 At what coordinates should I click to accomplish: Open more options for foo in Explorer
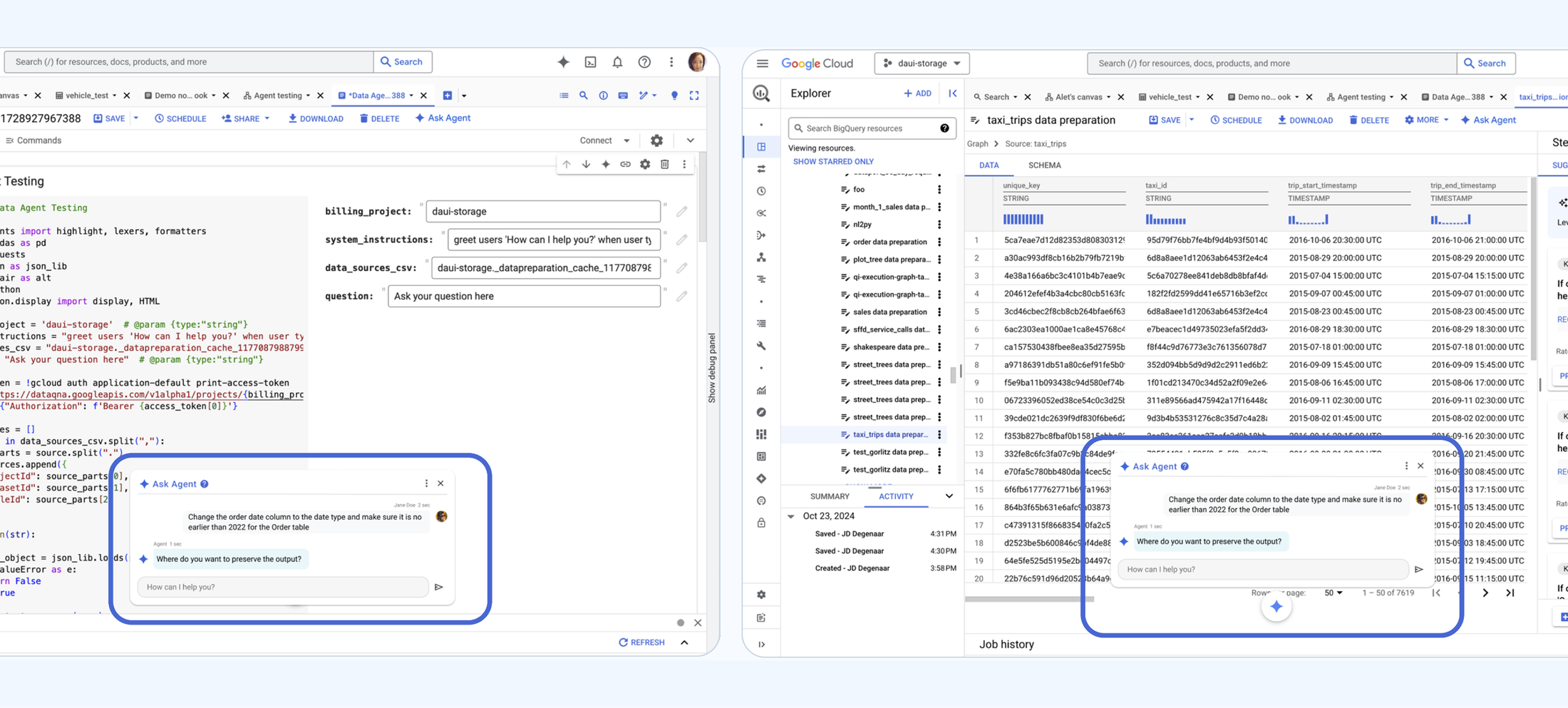939,190
